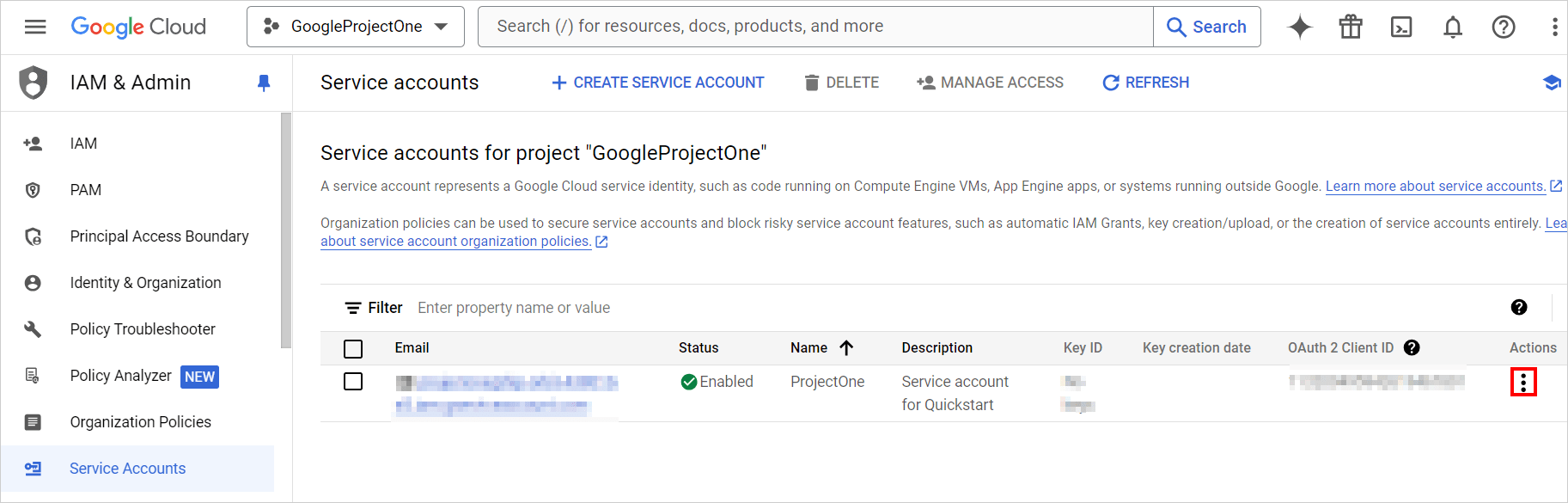Screen dimensions: 1568x503
Task: Tick the select-all header checkbox
Action: 353,348
